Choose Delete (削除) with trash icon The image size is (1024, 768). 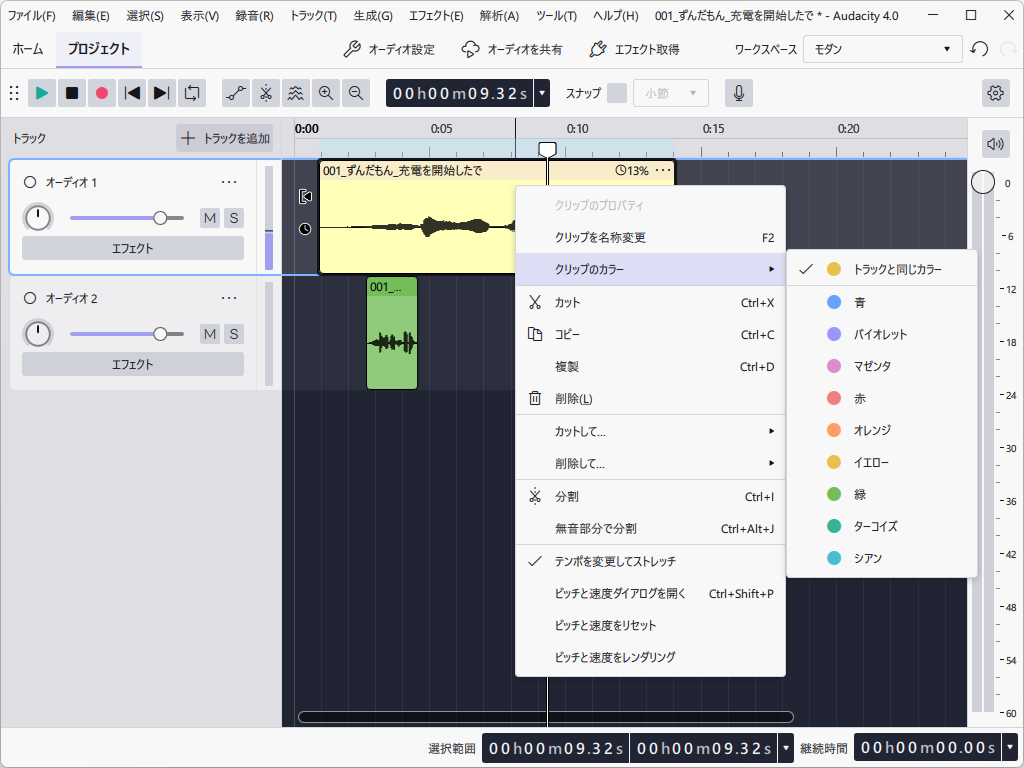pyautogui.click(x=650, y=398)
